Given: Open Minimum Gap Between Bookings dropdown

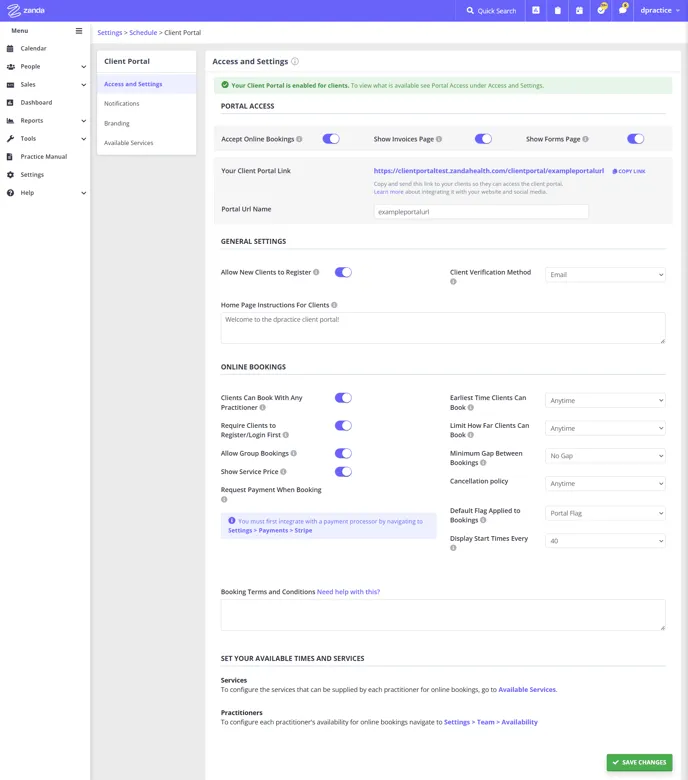Looking at the screenshot, I should 605,456.
